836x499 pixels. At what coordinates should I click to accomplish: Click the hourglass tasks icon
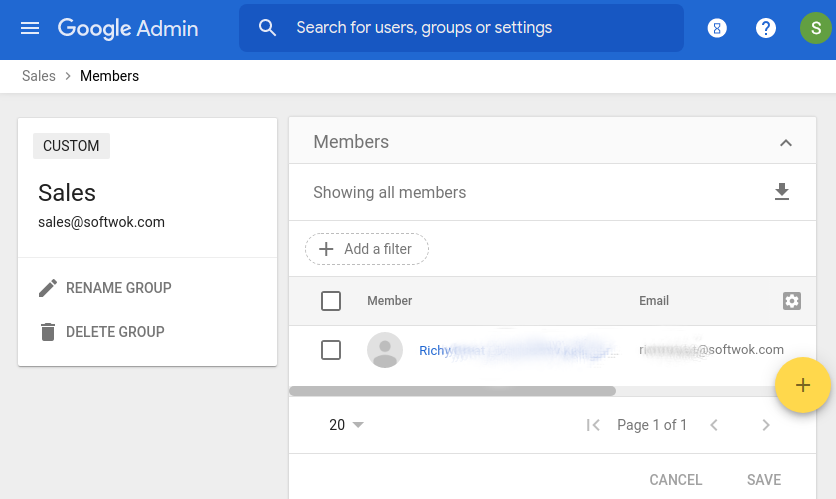click(x=717, y=28)
